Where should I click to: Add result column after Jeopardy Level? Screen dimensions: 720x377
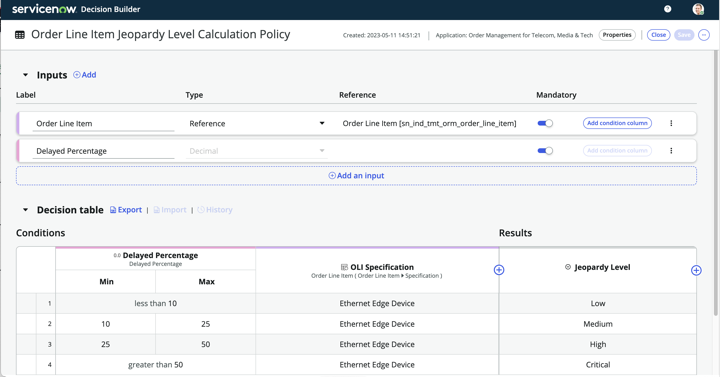click(x=696, y=270)
